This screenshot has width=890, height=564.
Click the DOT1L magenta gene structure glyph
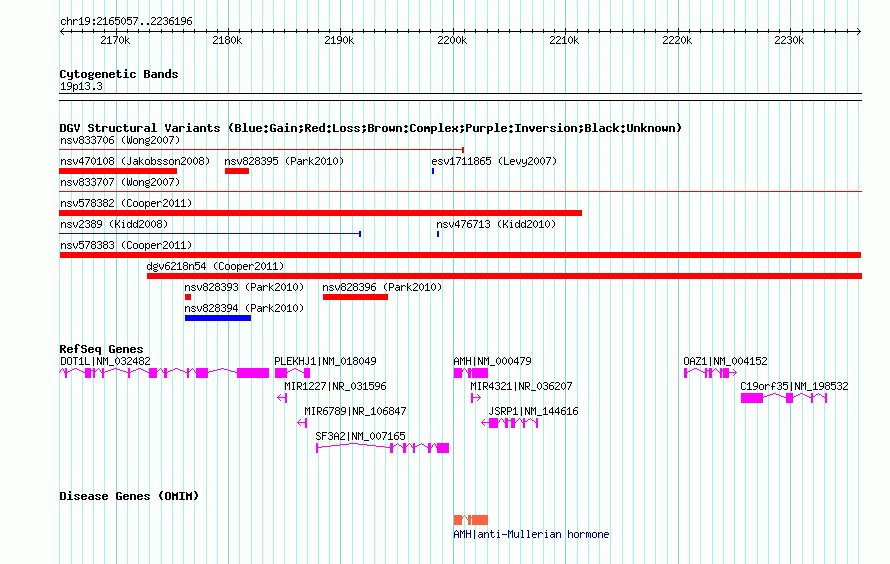point(164,373)
